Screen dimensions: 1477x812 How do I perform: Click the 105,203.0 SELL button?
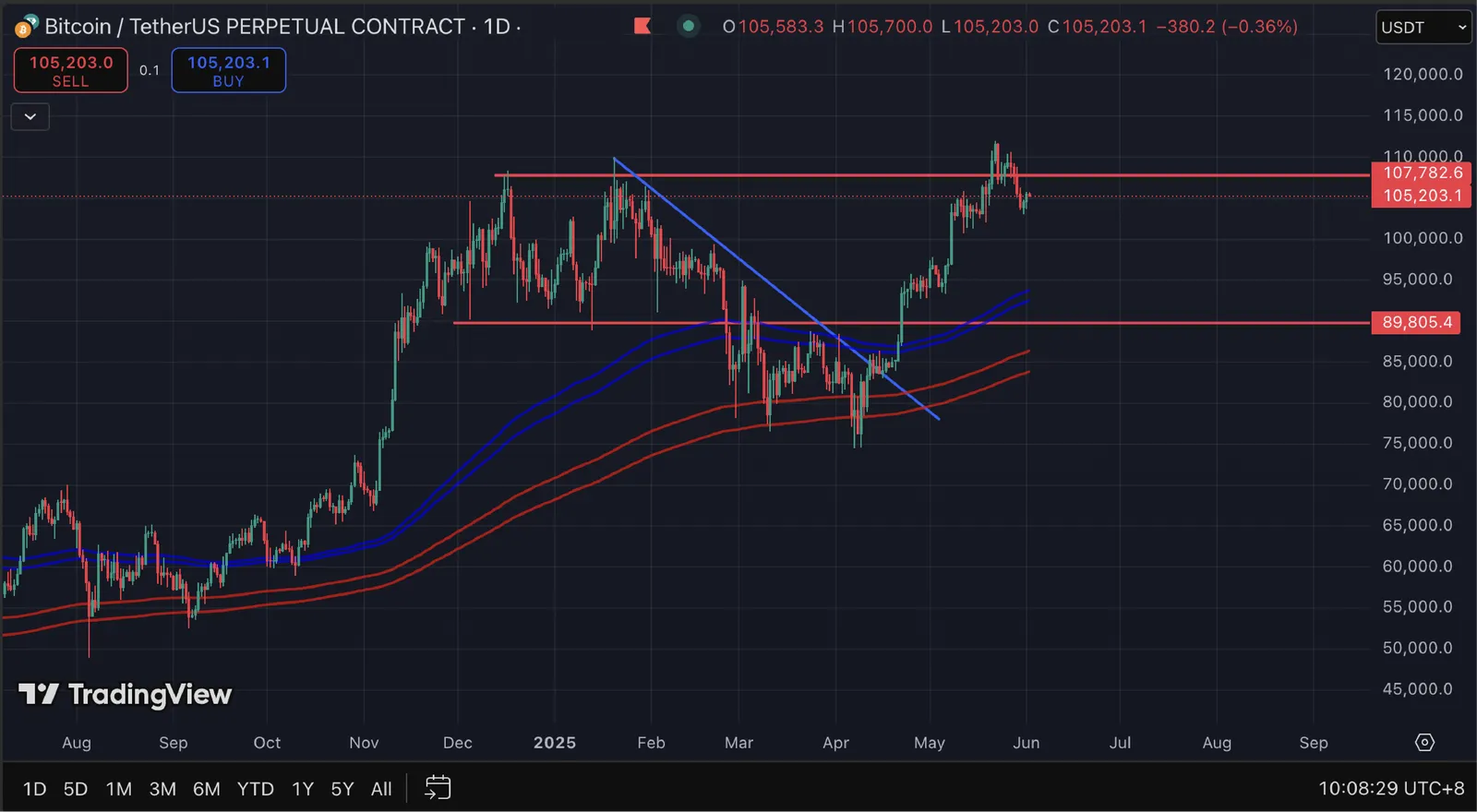[71, 70]
